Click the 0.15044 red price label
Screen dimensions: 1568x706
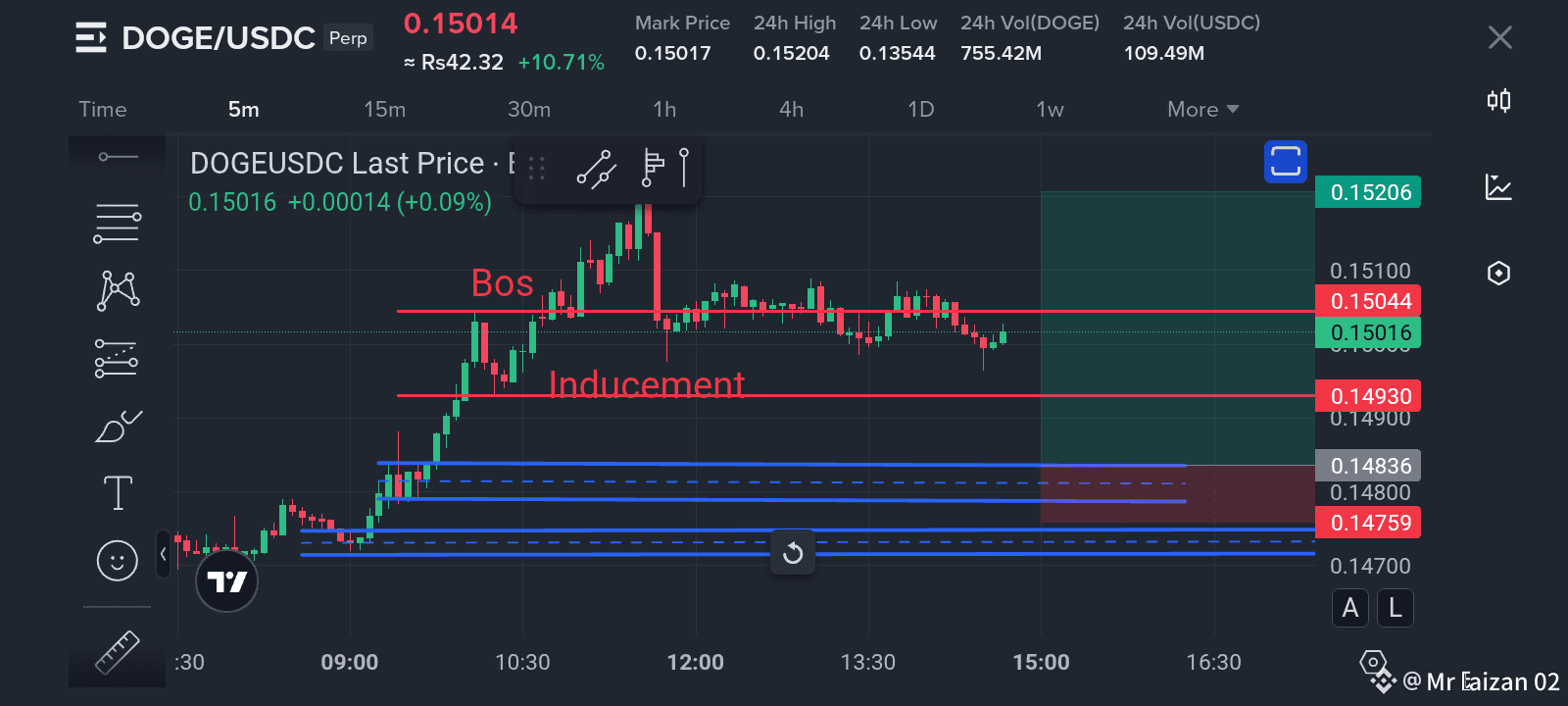pyautogui.click(x=1368, y=301)
